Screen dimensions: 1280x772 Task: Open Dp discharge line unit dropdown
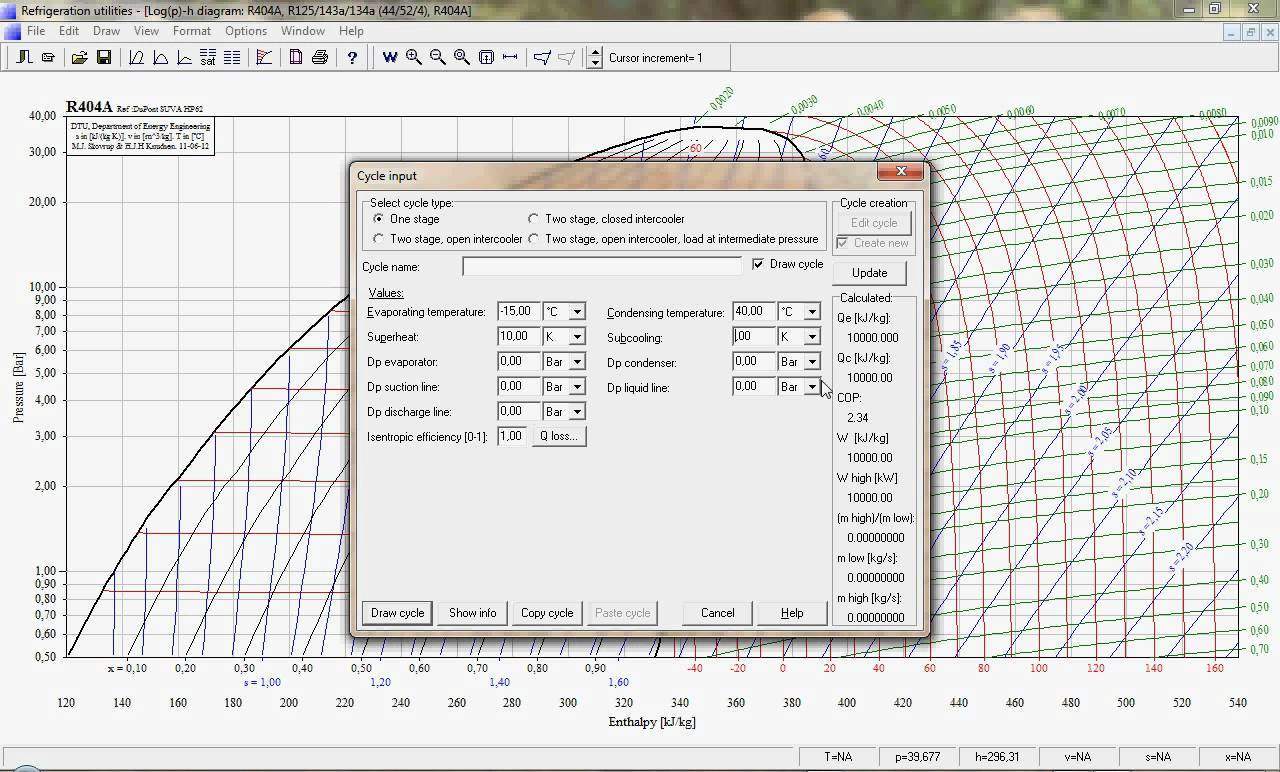[577, 412]
